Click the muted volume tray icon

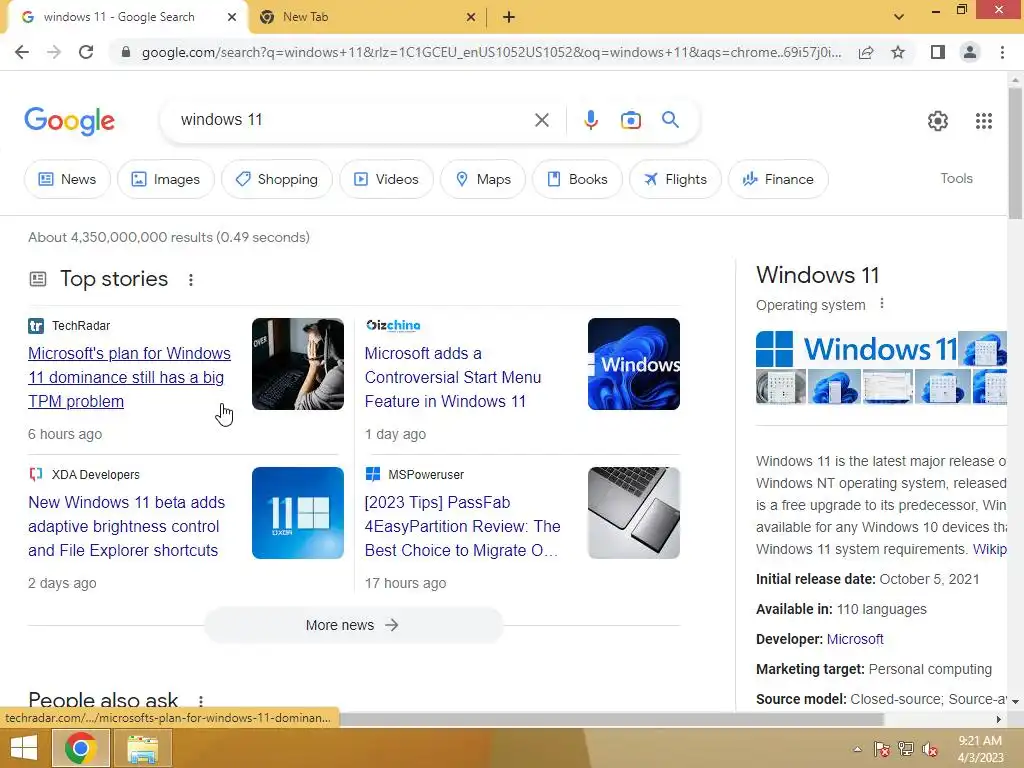[x=930, y=749]
